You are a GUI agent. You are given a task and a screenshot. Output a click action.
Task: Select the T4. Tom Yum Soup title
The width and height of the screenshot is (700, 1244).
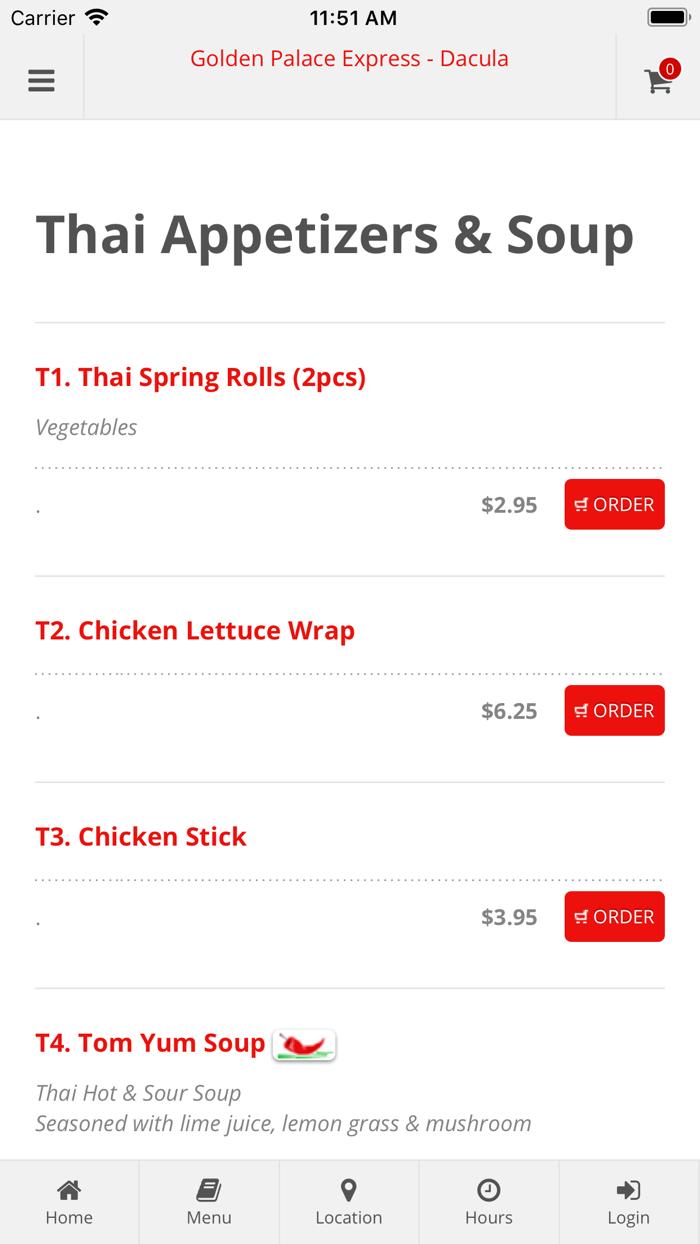(x=150, y=1043)
